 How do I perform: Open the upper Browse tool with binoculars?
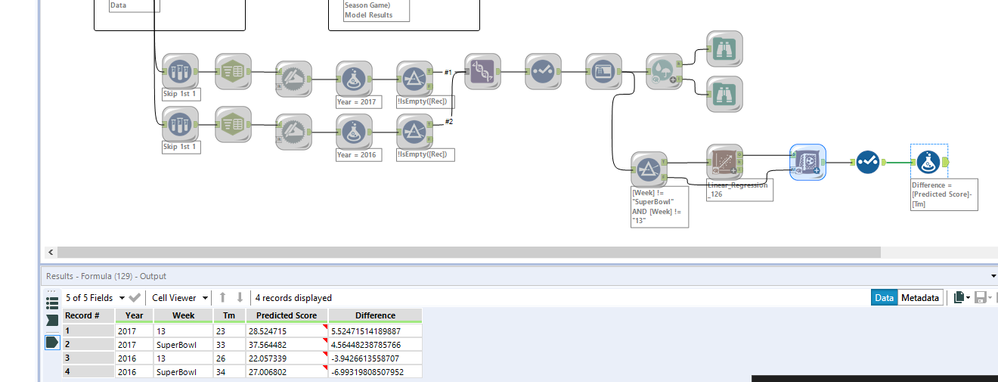[724, 48]
